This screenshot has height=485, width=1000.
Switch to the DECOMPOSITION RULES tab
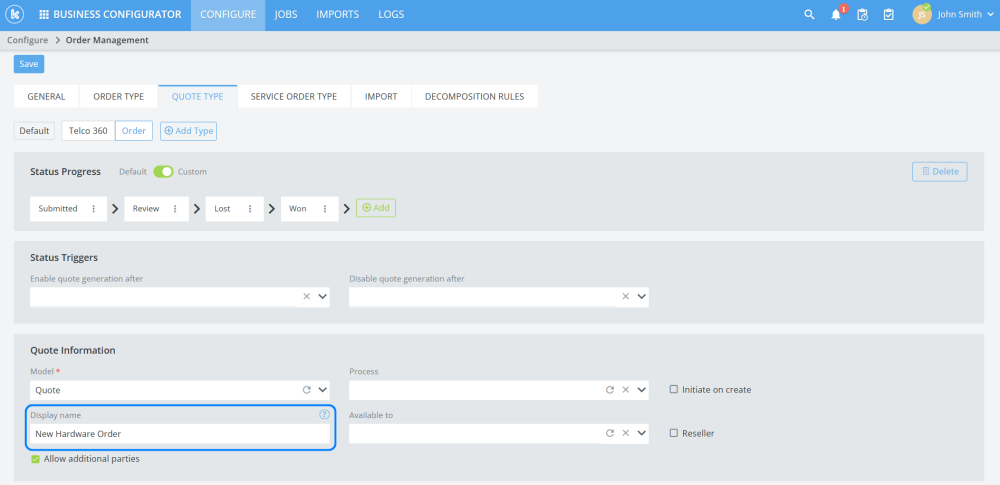474,96
